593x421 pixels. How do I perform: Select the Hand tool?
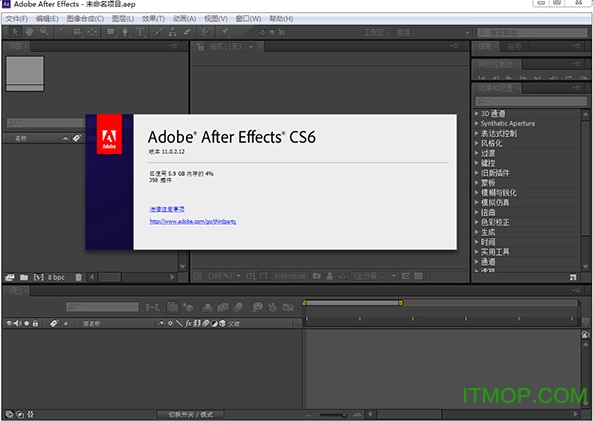point(29,32)
